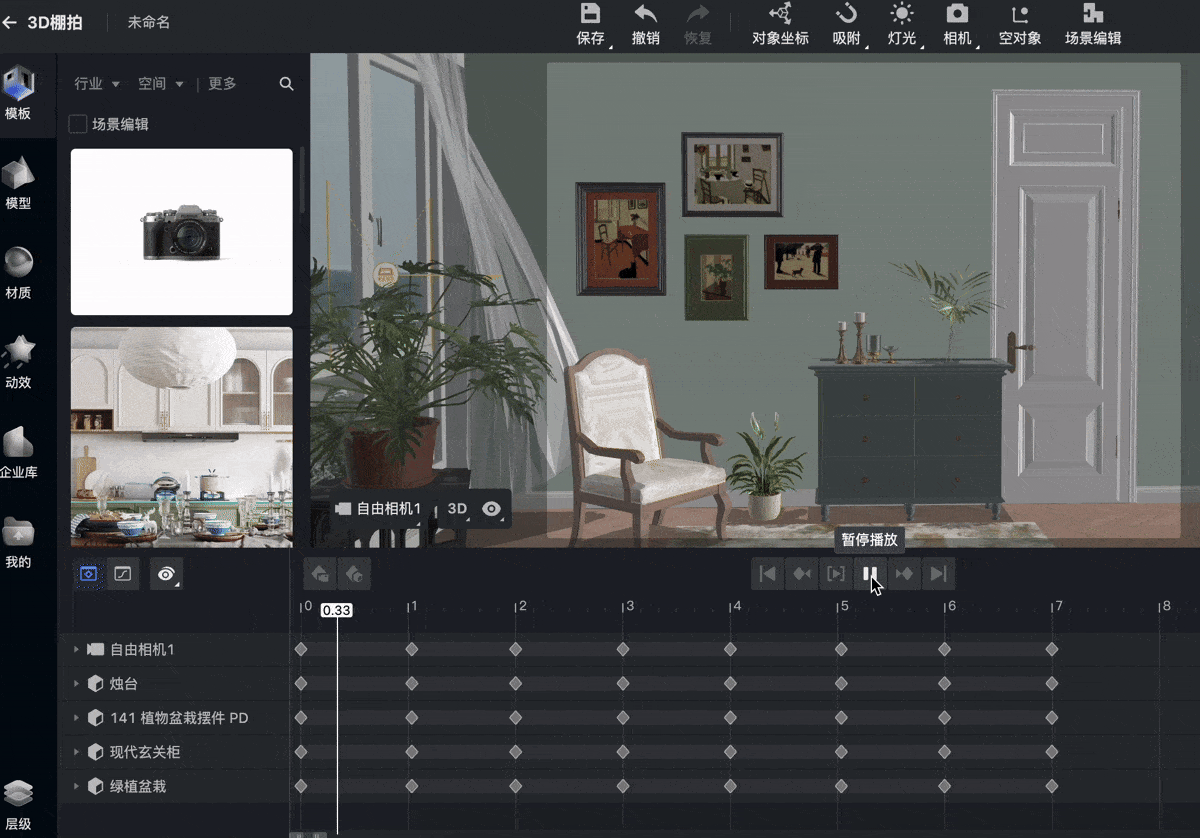
Task: Open the 空间 dropdown filter
Action: [x=160, y=84]
